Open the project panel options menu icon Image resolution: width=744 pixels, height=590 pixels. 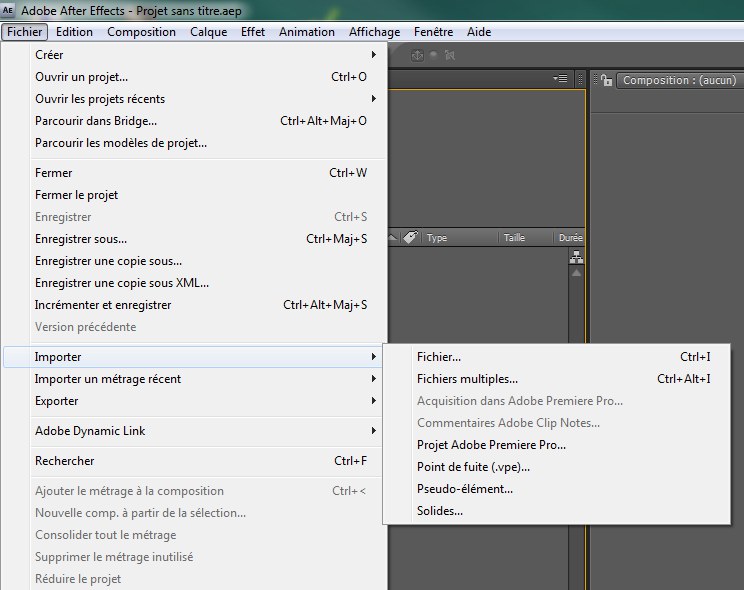pyautogui.click(x=560, y=79)
